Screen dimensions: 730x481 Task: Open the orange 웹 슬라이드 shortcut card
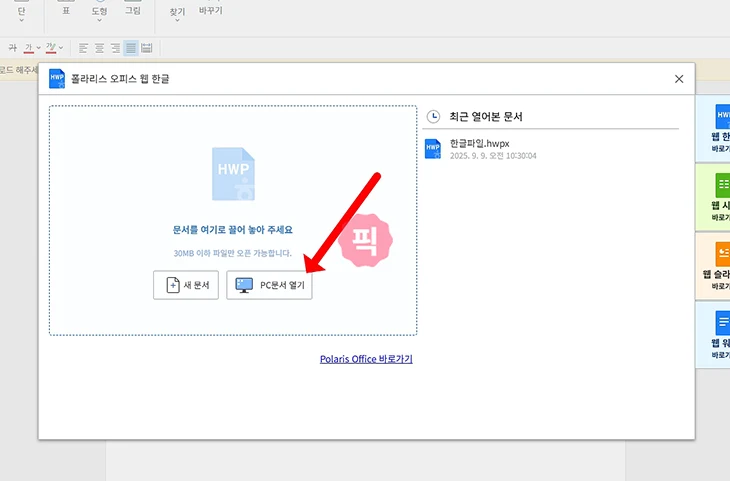[x=713, y=266]
